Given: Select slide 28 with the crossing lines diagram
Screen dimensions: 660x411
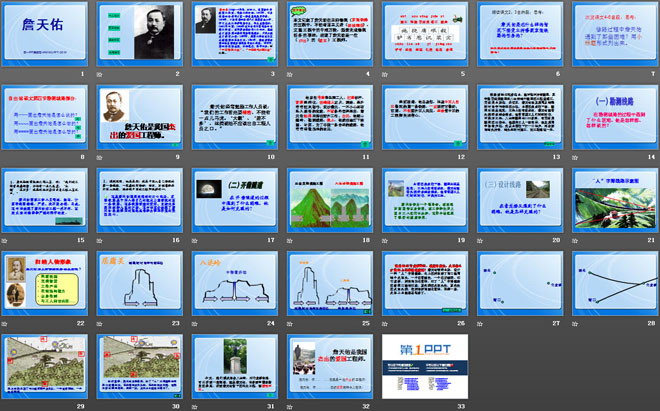Looking at the screenshot, I should click(x=613, y=281).
